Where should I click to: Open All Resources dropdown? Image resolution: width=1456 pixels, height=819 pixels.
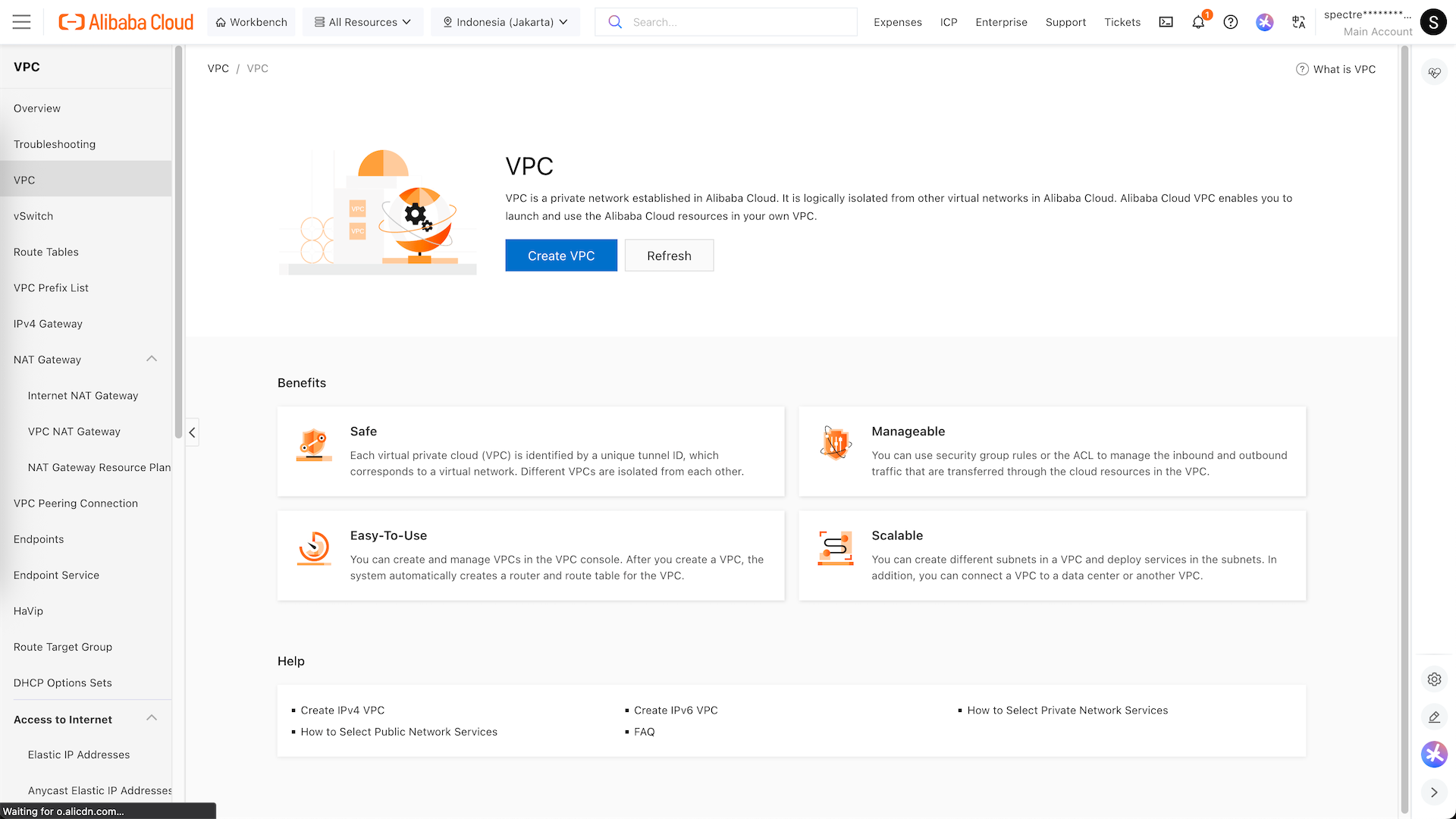click(362, 22)
